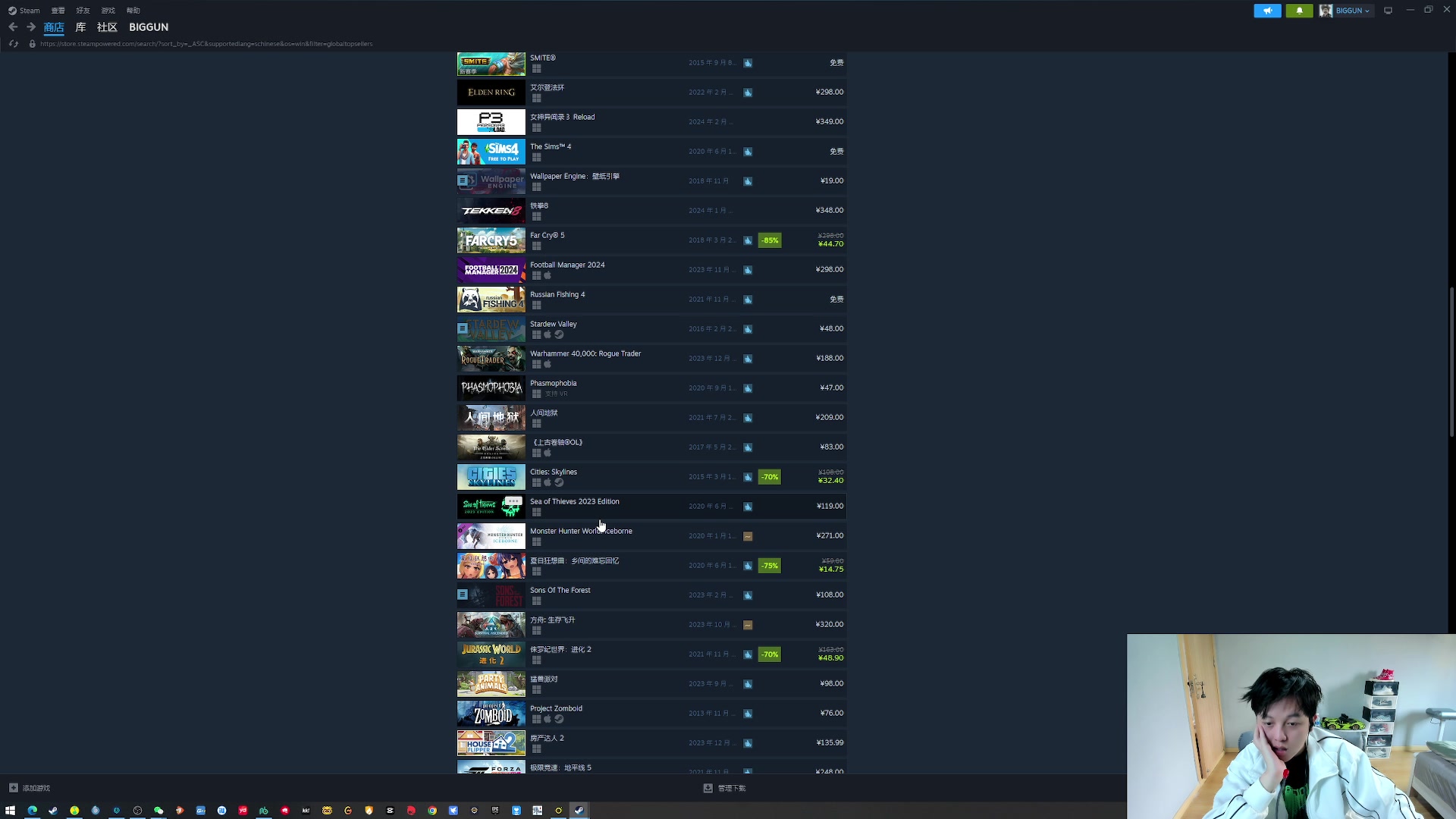Open the Steam menu
Image resolution: width=1456 pixels, height=819 pixels.
pyautogui.click(x=24, y=11)
